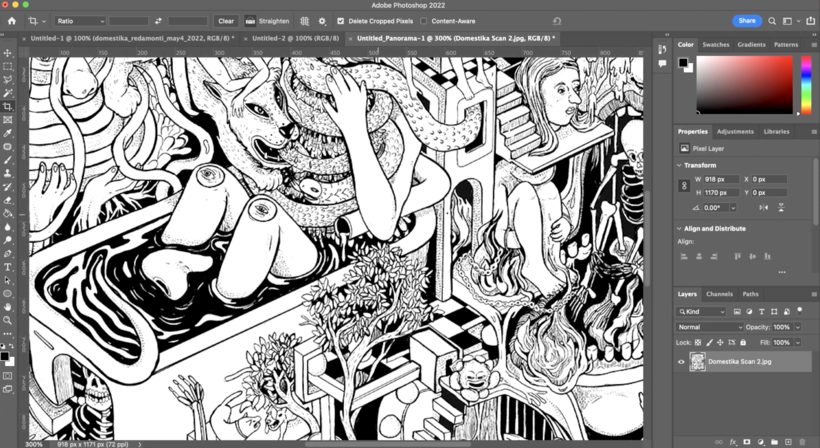Open additional crop settings gear

click(x=322, y=21)
